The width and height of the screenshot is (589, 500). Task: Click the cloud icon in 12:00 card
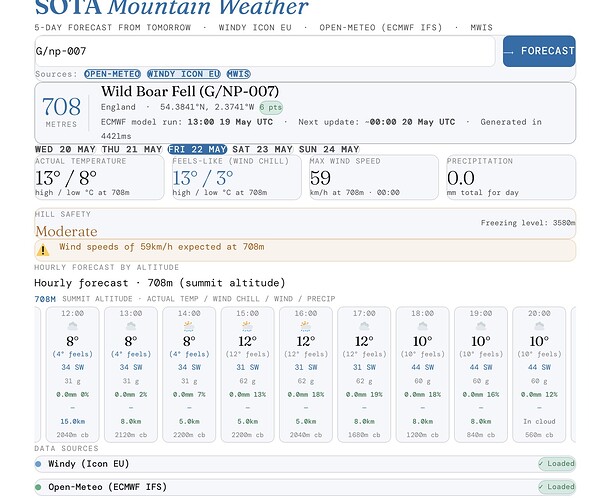[72, 326]
